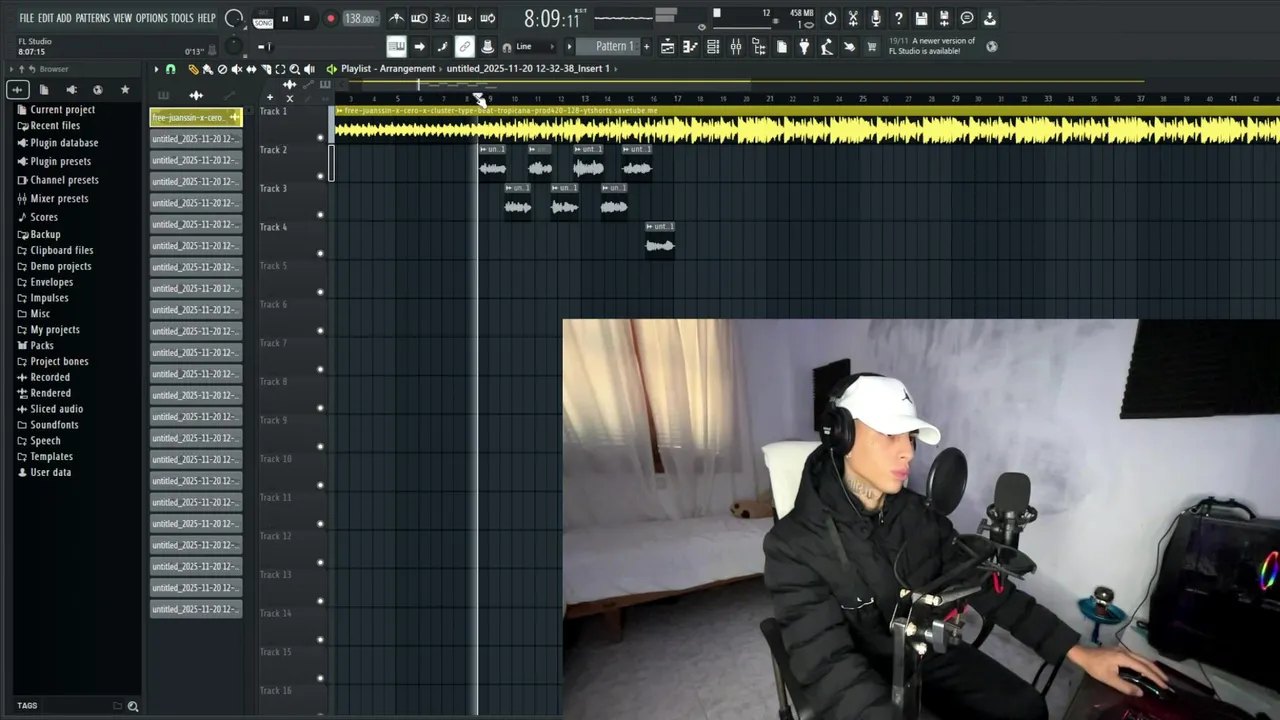
Task: Open the VIEW menu
Action: 122,18
